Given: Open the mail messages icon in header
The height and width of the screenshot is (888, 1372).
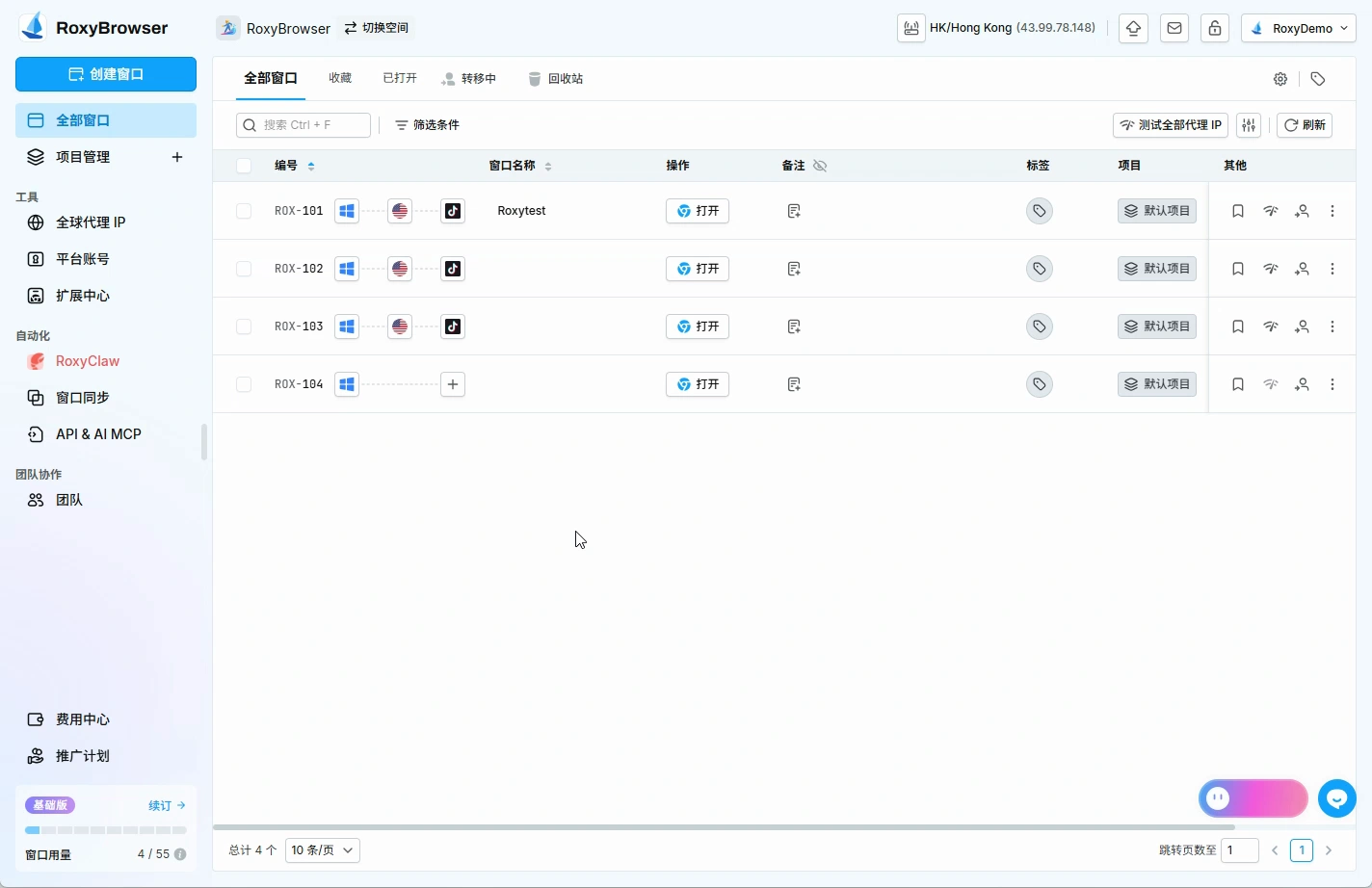Looking at the screenshot, I should [x=1174, y=28].
